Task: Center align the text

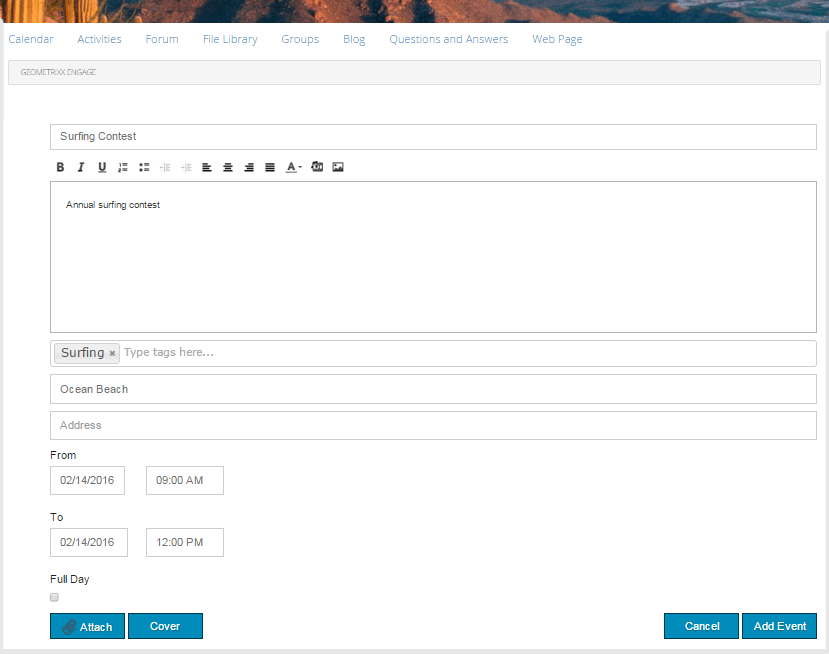Action: click(x=228, y=167)
